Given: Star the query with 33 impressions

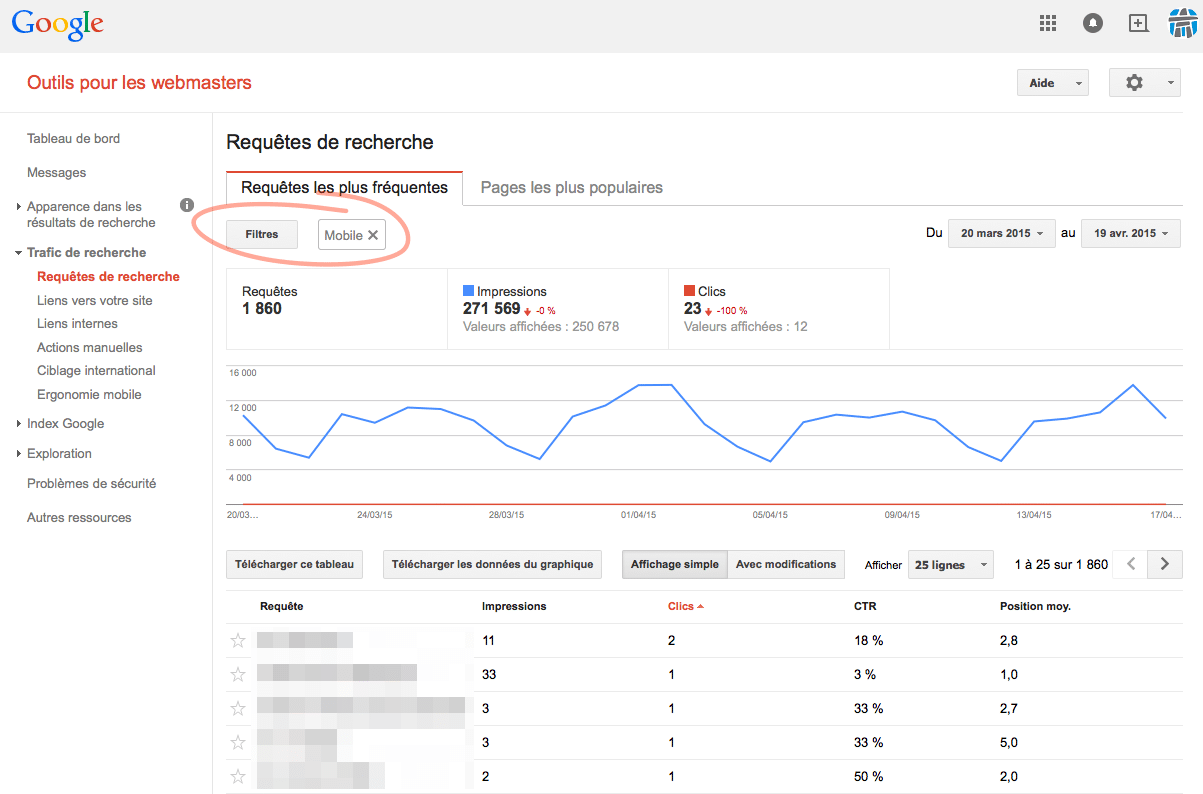Looking at the screenshot, I should [238, 675].
